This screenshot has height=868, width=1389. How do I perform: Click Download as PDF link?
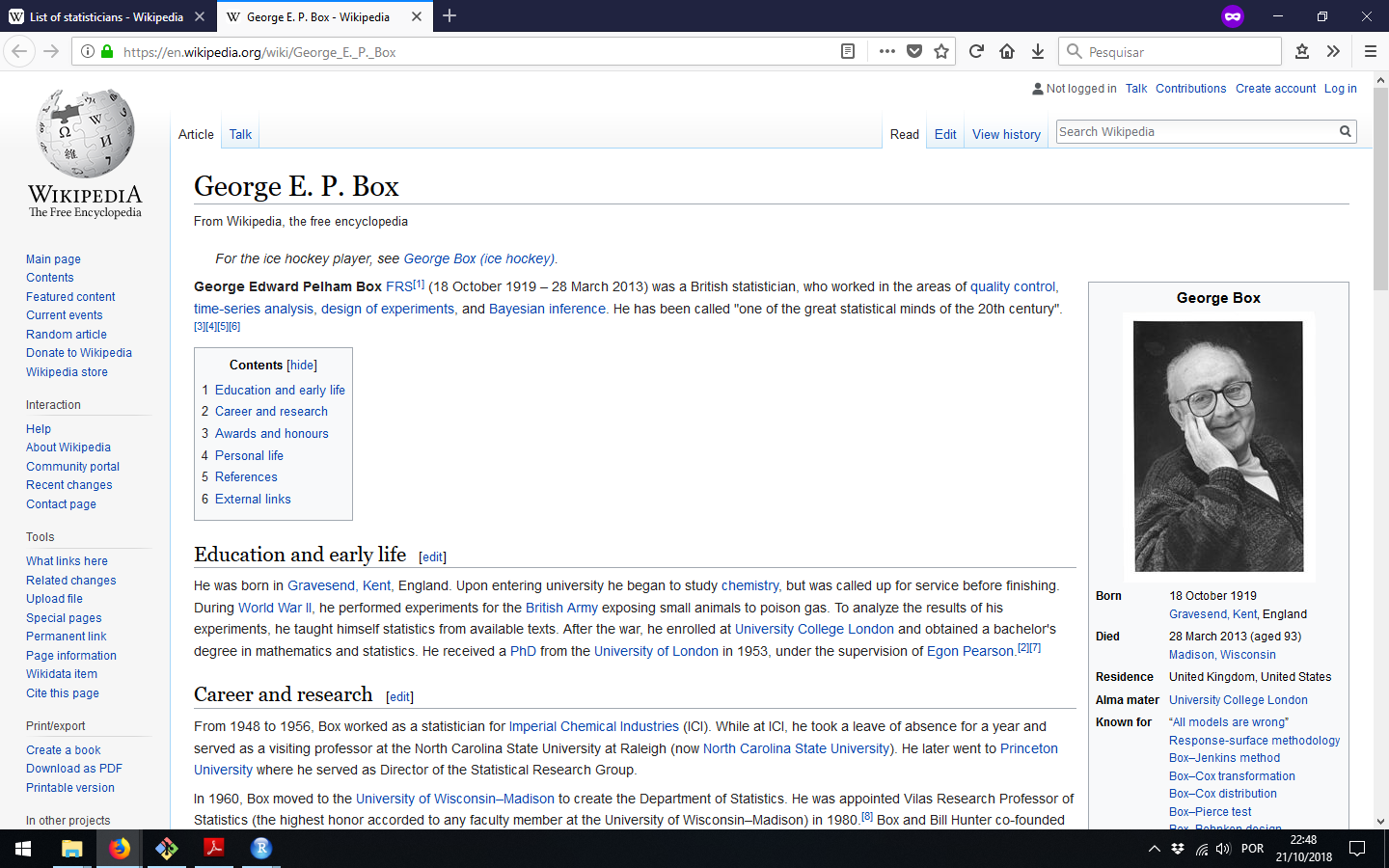click(x=74, y=769)
